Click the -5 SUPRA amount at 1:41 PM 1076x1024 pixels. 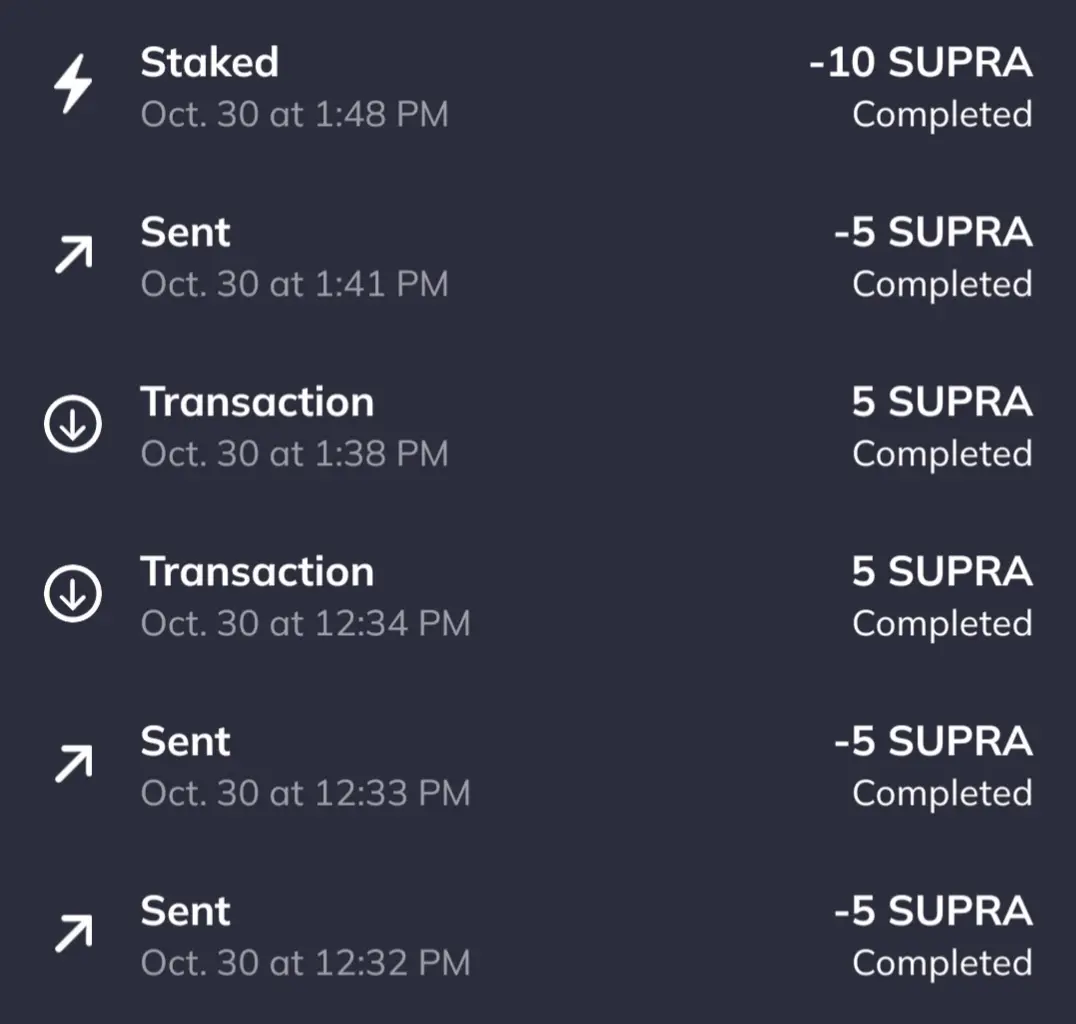tap(932, 233)
